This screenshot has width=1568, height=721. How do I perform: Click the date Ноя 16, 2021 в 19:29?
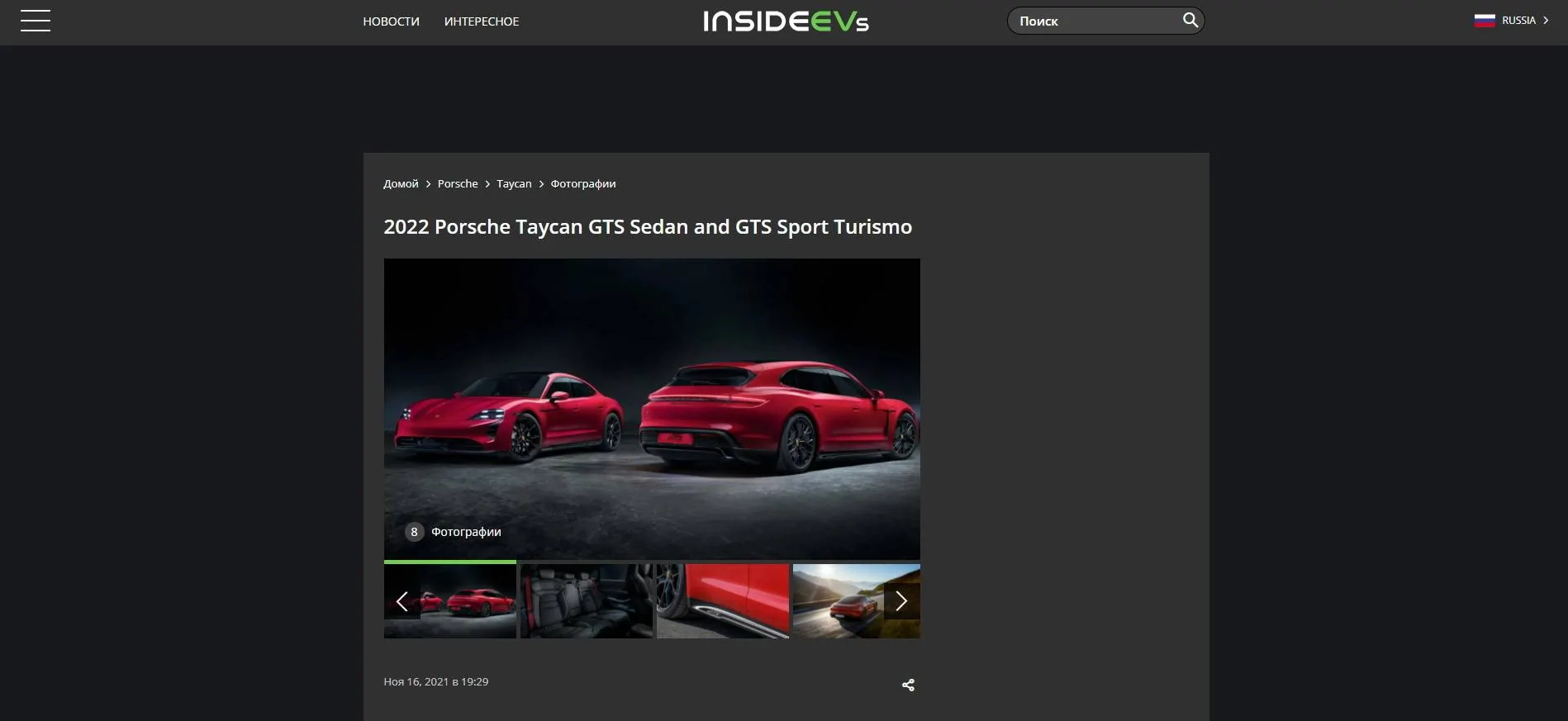pos(436,681)
